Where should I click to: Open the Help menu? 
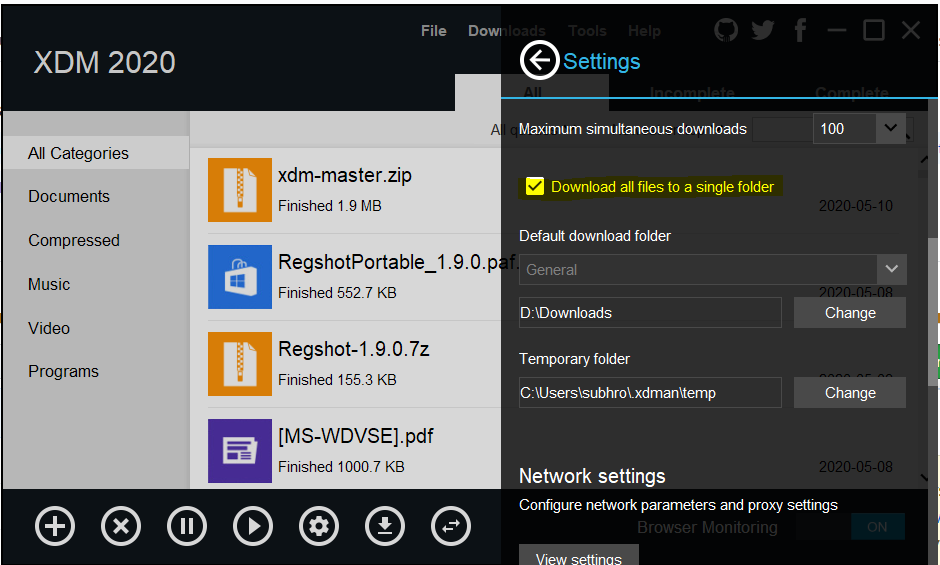pos(644,31)
